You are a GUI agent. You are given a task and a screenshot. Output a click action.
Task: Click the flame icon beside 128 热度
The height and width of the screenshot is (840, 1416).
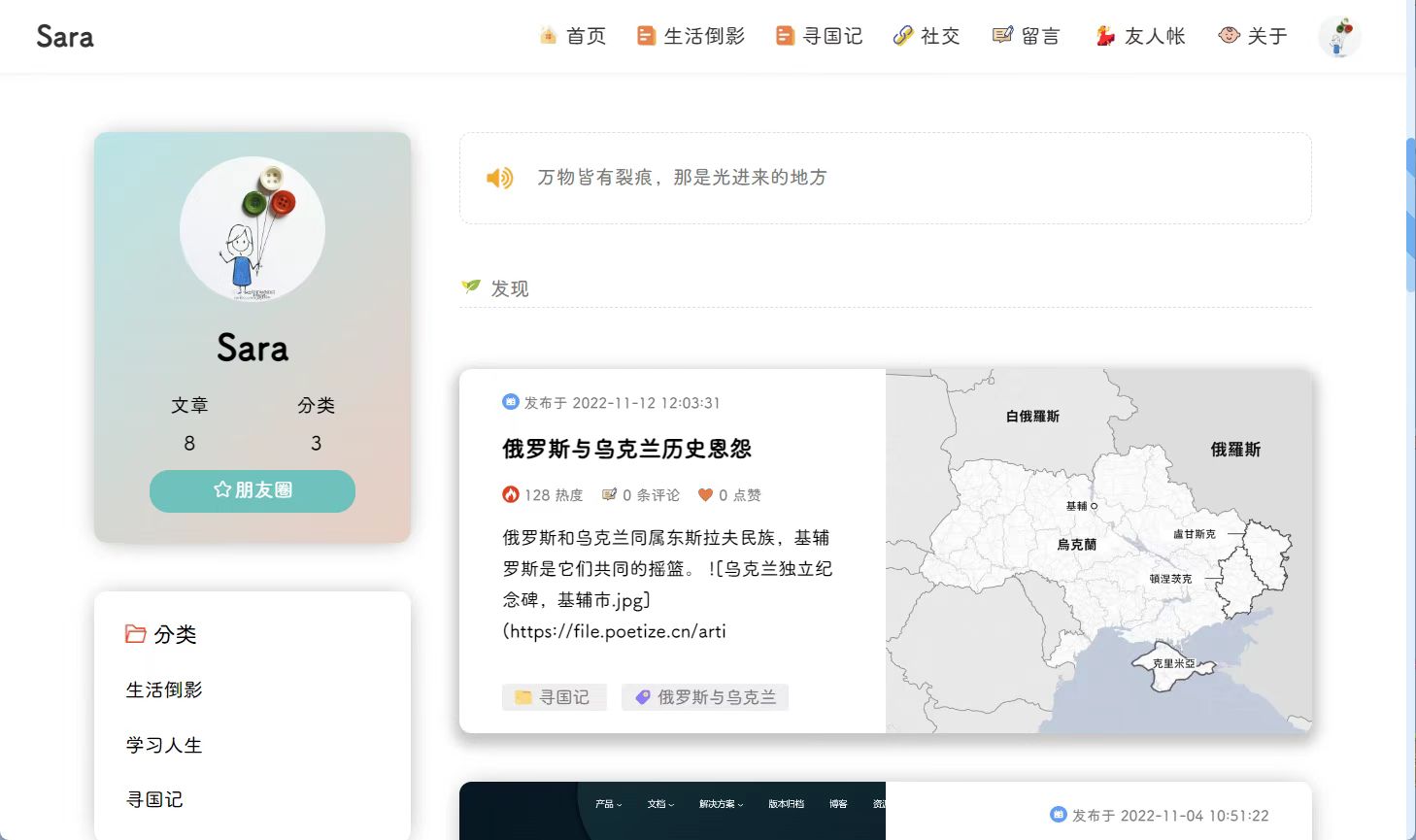pos(511,494)
